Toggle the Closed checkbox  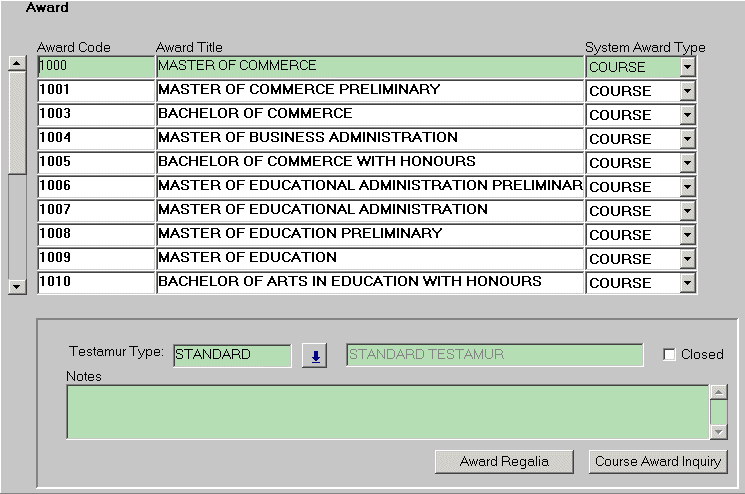click(x=669, y=355)
